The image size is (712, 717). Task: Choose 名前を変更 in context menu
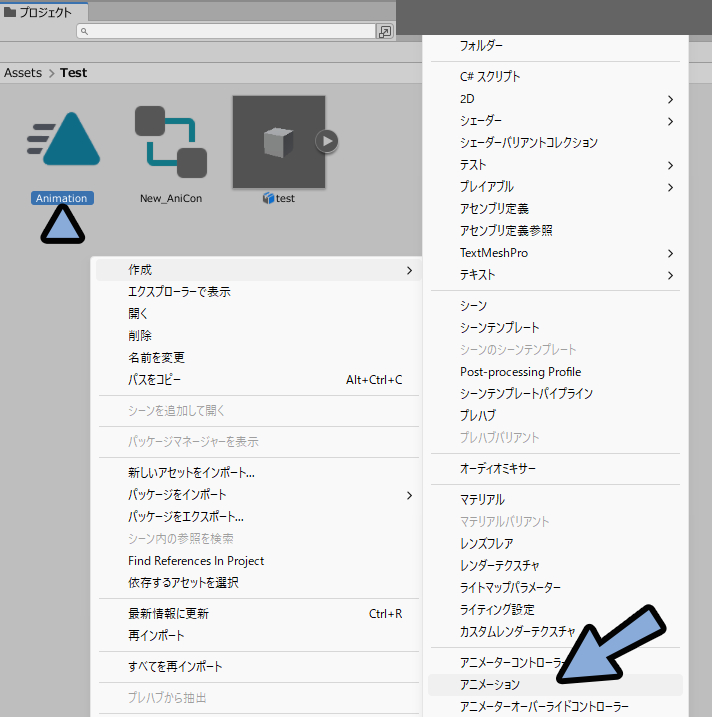(x=259, y=358)
